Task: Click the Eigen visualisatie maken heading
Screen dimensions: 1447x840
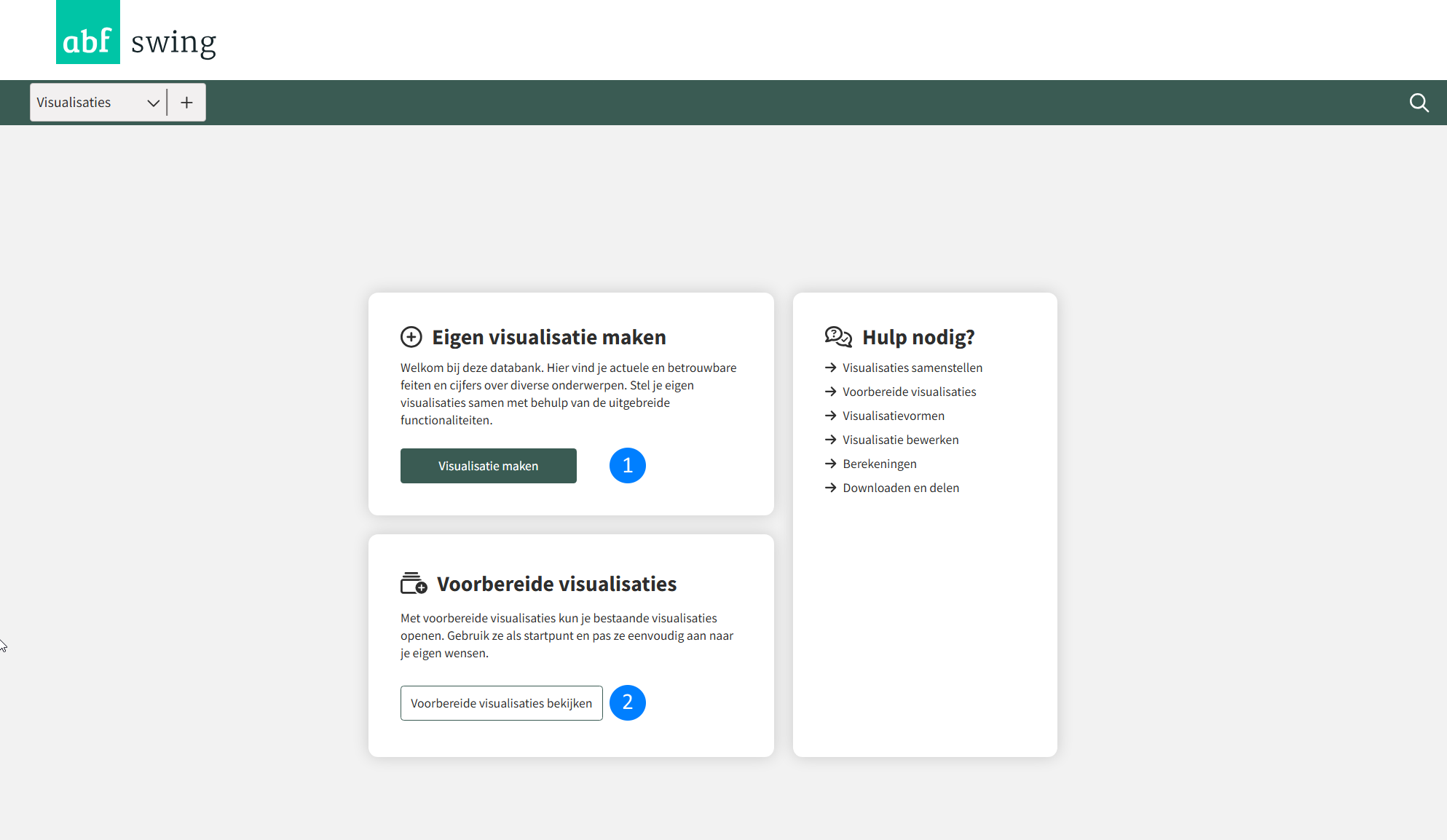Action: (548, 337)
